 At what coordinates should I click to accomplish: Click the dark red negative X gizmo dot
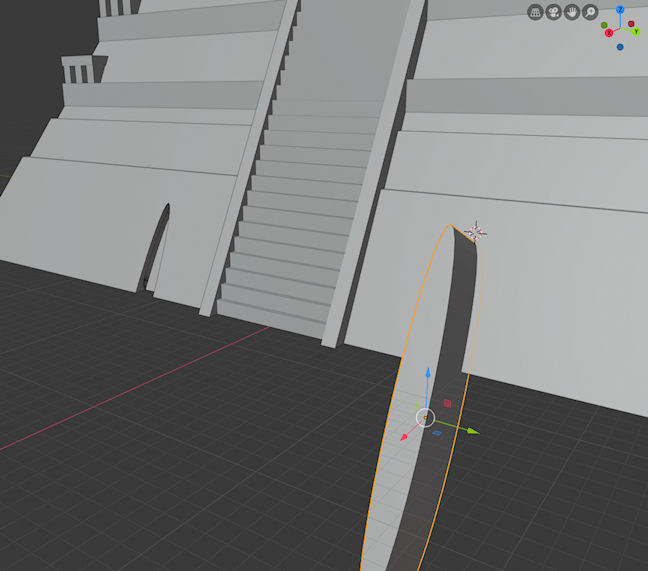coord(631,23)
